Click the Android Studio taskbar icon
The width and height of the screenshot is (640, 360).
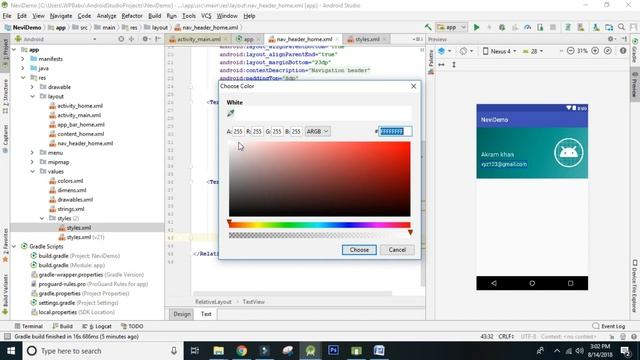[x=310, y=351]
